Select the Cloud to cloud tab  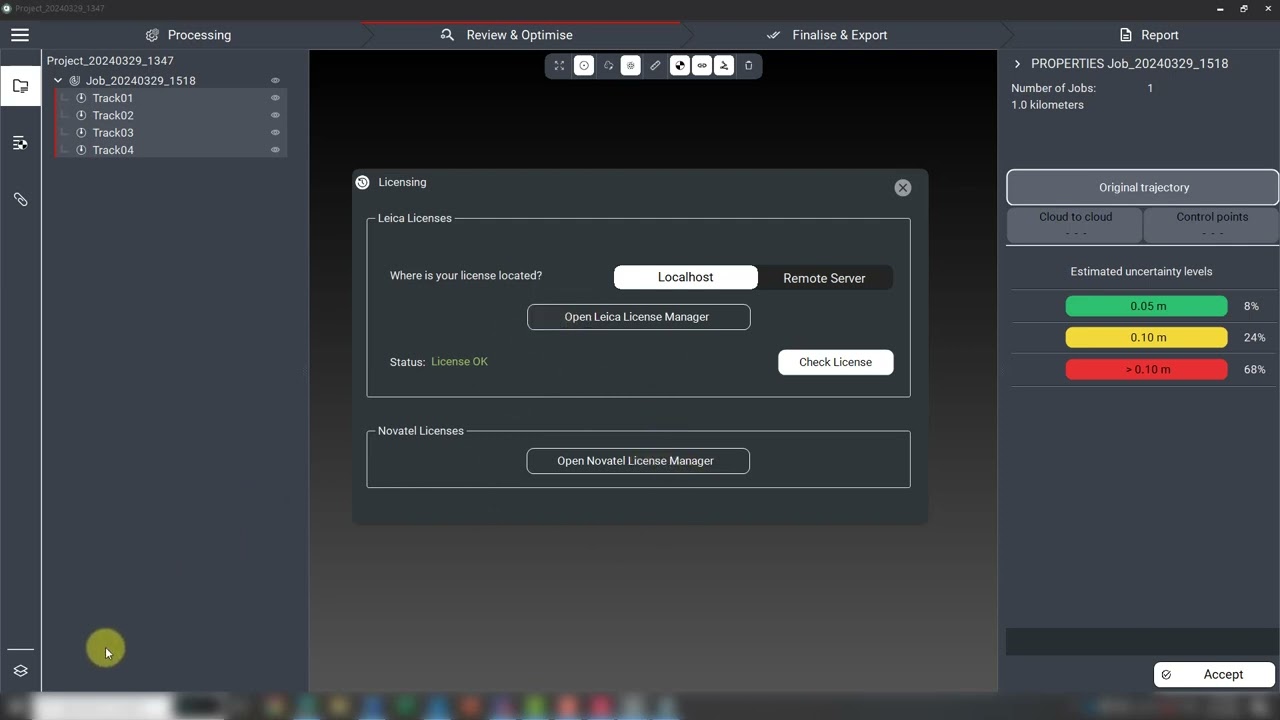[1075, 225]
